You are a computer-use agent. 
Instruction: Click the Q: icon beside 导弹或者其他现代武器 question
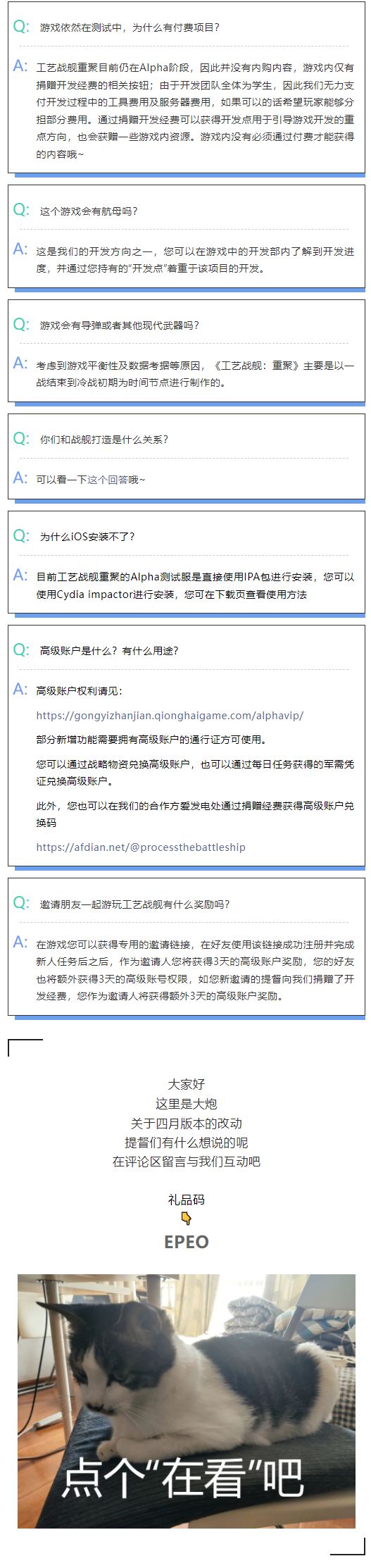point(21,324)
